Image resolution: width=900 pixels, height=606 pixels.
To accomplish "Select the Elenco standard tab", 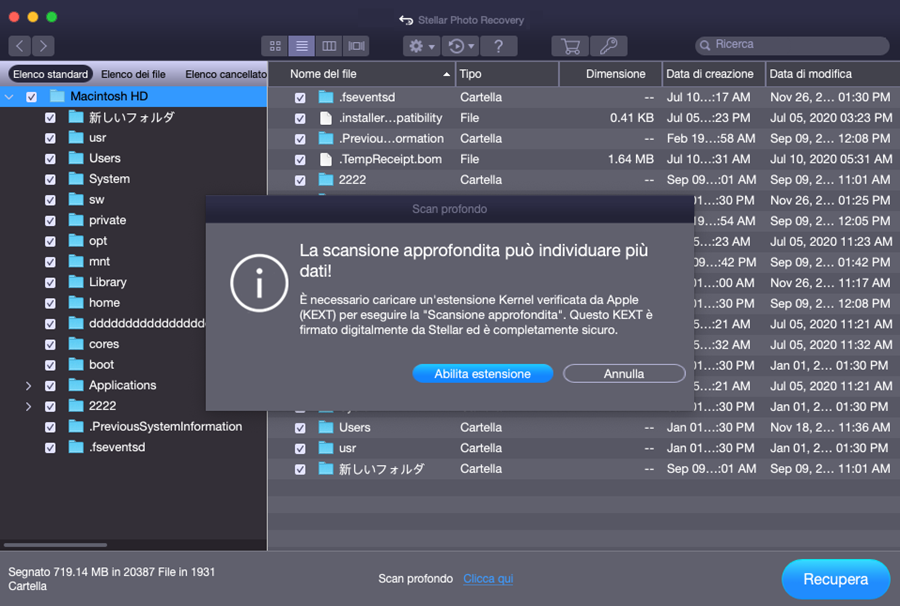I will pos(50,74).
